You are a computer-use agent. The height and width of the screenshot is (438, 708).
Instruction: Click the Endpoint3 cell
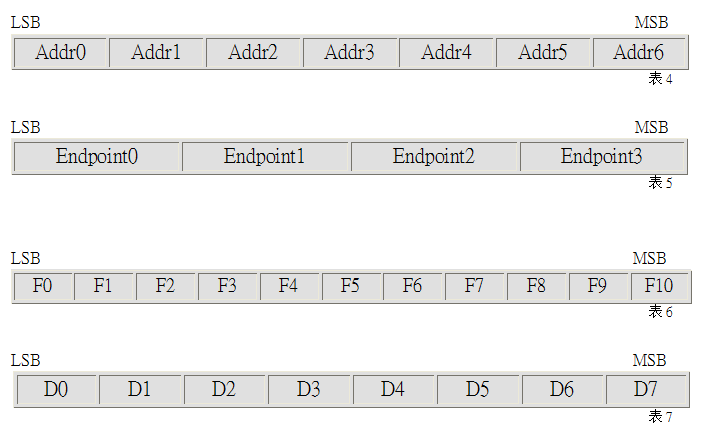(602, 157)
